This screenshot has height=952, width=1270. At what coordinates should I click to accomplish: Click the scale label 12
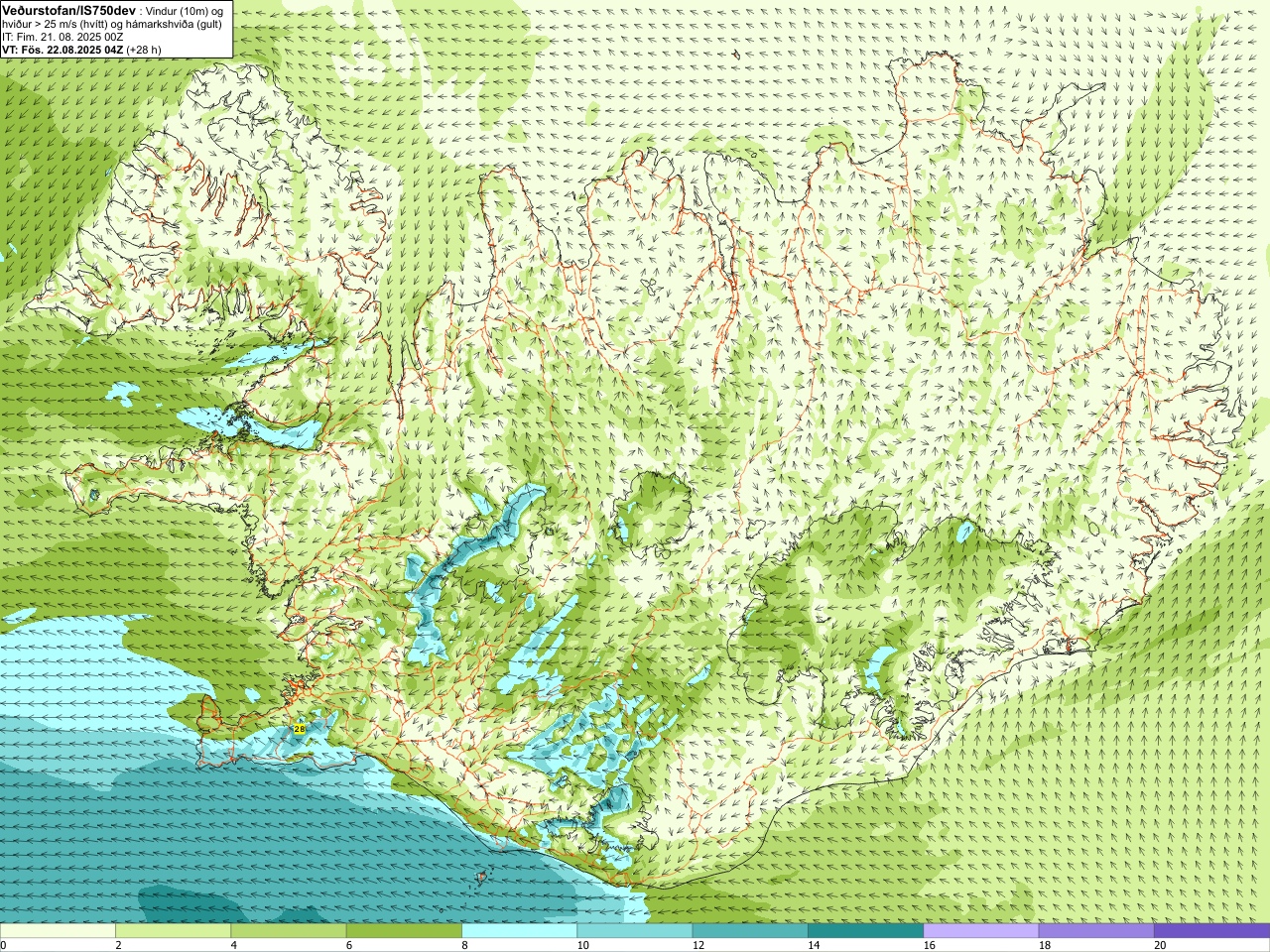pos(698,945)
